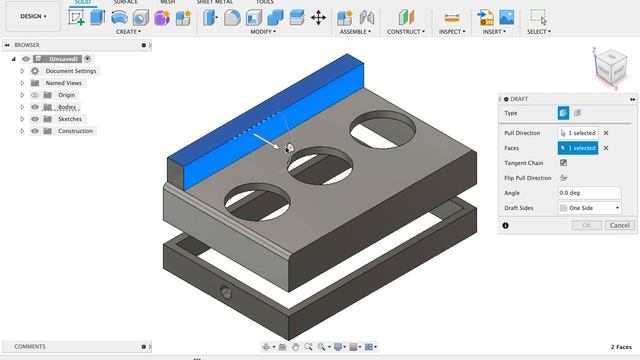Toggle the Tangent Chain checkbox
Screen dimensions: 640x360
tap(563, 163)
